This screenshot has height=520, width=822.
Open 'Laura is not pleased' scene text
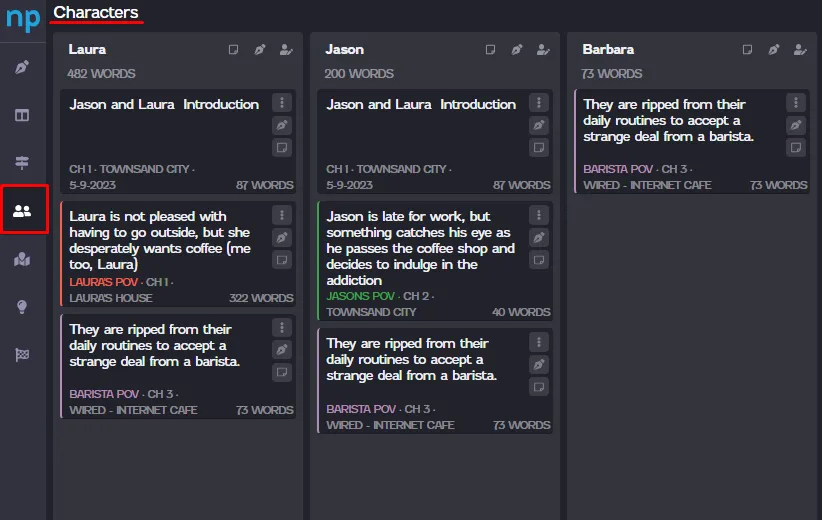click(160, 240)
